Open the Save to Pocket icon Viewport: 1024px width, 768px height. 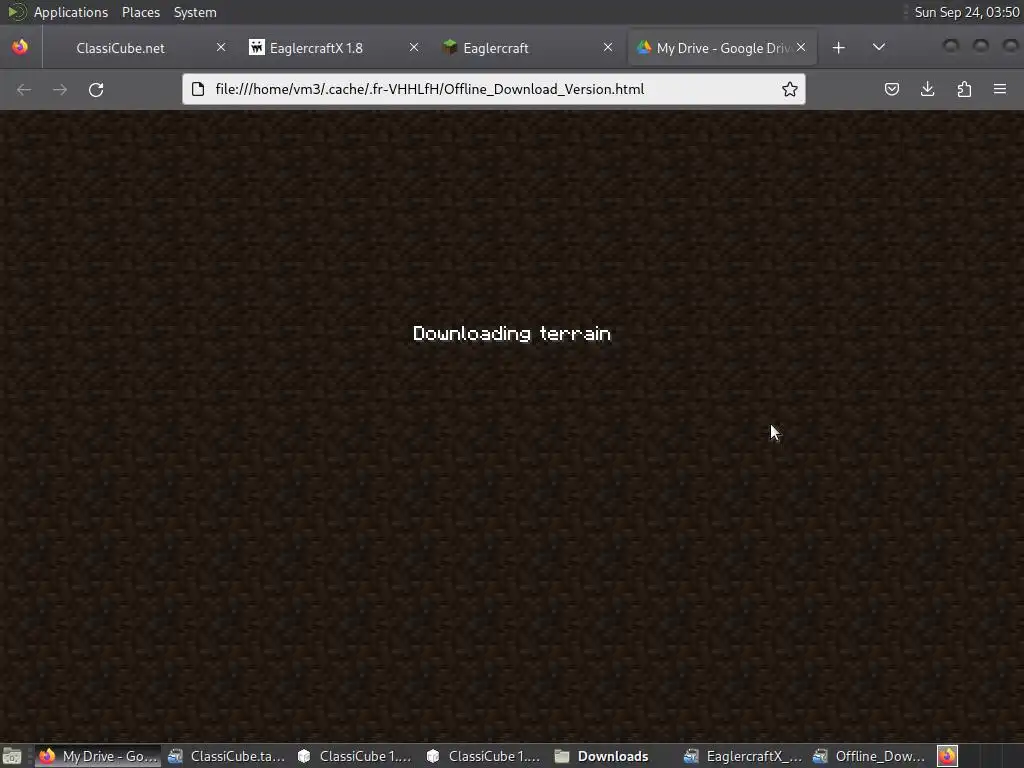click(x=891, y=89)
